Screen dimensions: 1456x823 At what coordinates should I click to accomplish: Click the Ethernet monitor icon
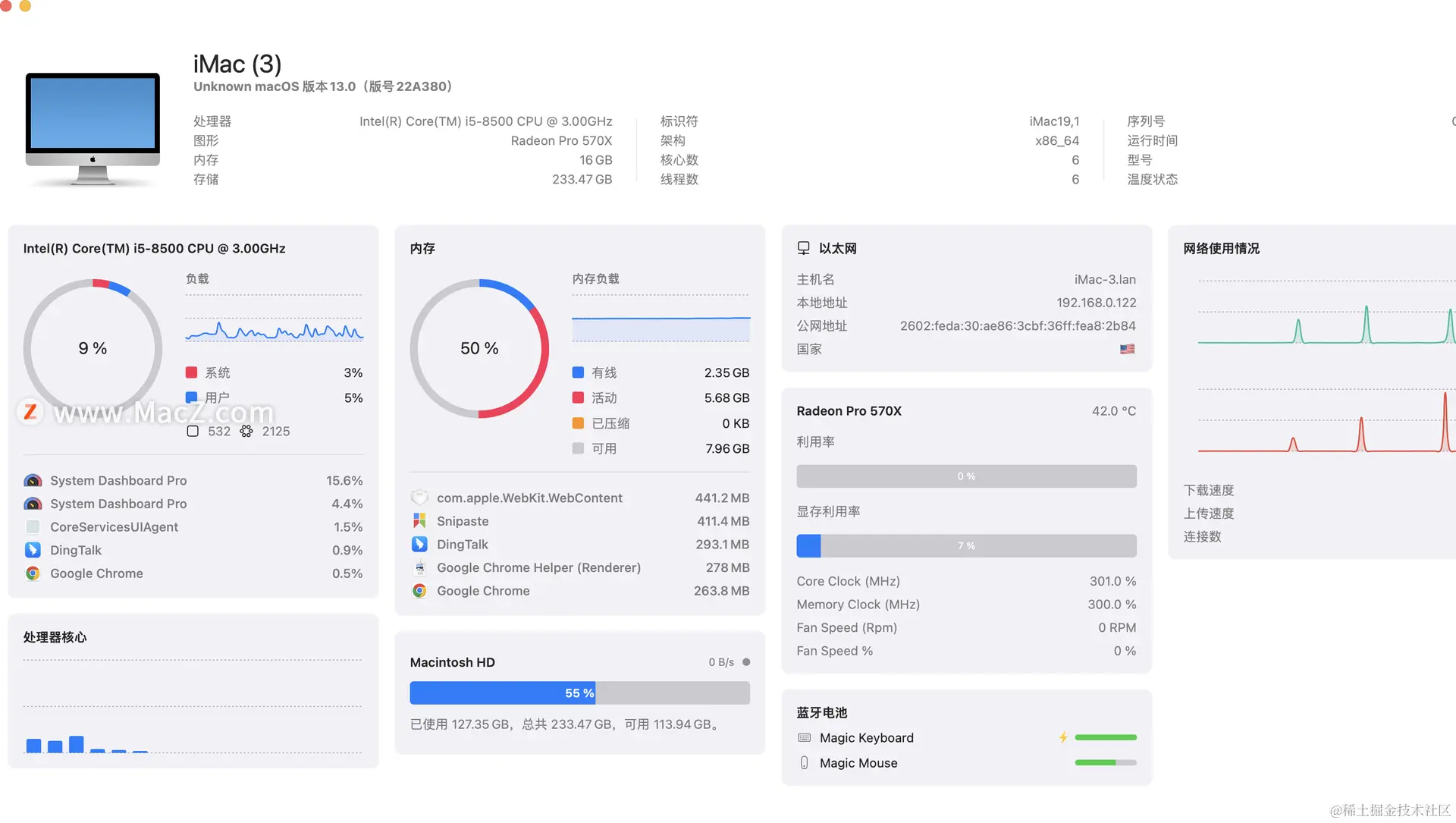[804, 248]
